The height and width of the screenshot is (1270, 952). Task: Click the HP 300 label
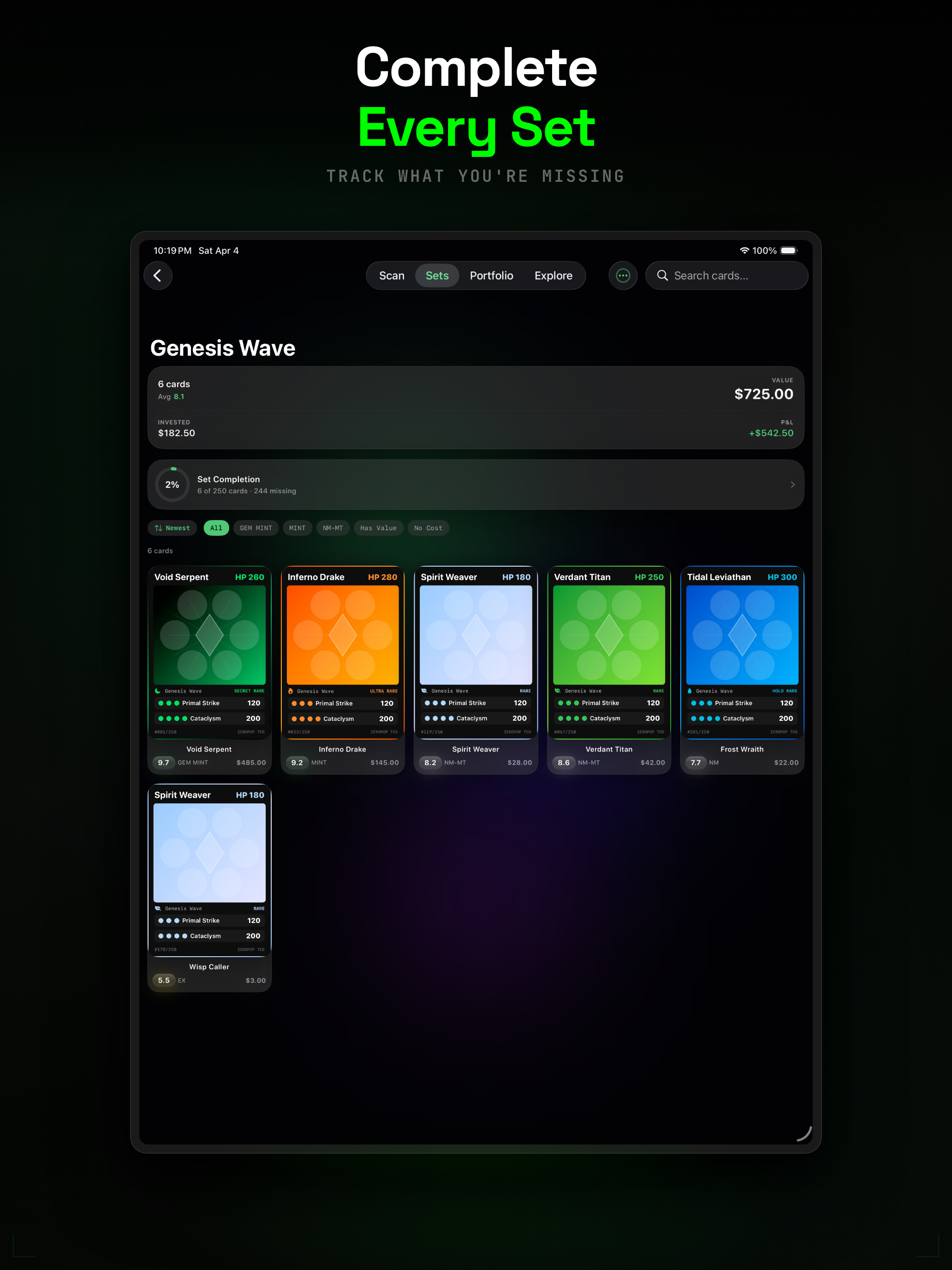click(x=782, y=577)
